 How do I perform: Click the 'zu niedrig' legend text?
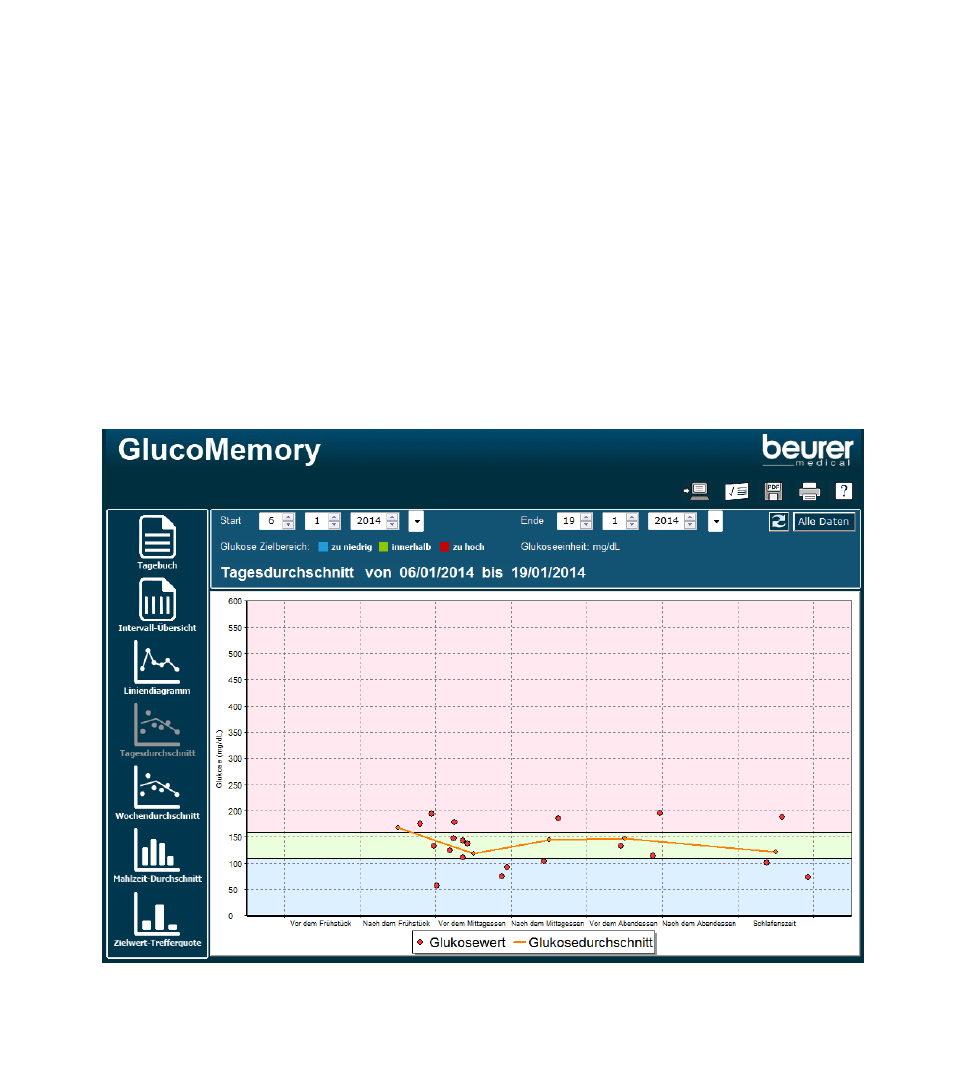click(x=351, y=547)
